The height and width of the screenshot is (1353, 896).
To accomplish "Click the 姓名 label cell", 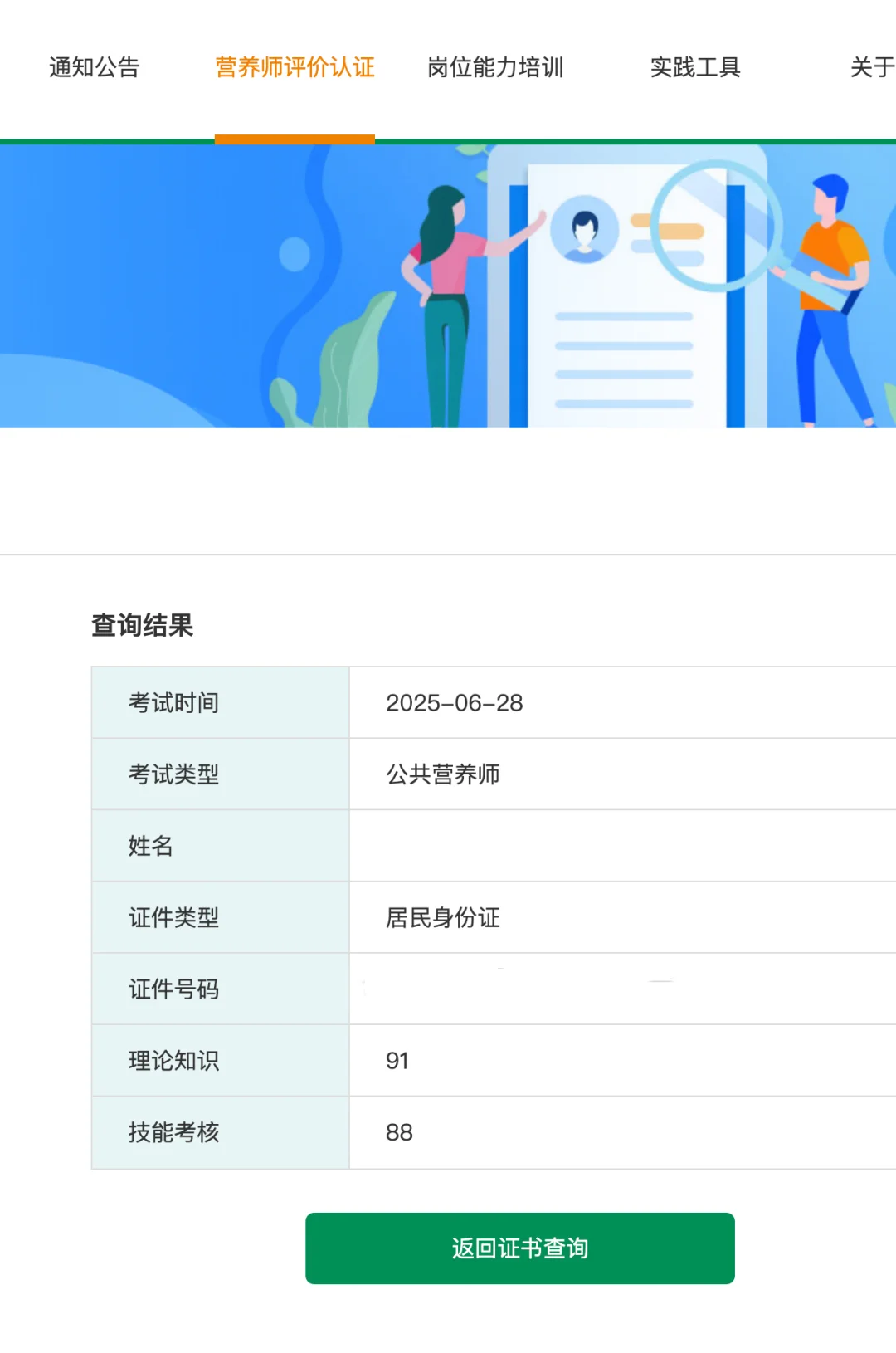I will click(x=221, y=846).
